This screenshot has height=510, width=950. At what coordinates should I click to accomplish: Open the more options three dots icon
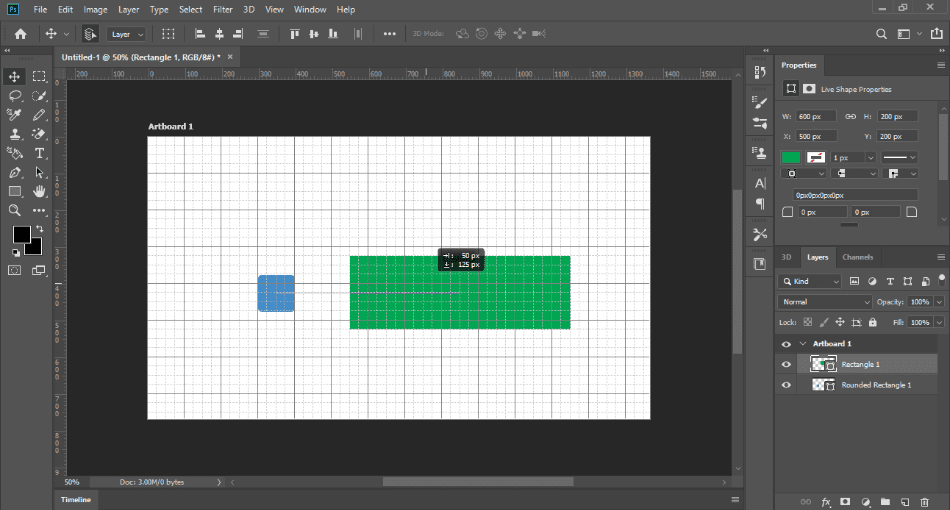click(390, 34)
